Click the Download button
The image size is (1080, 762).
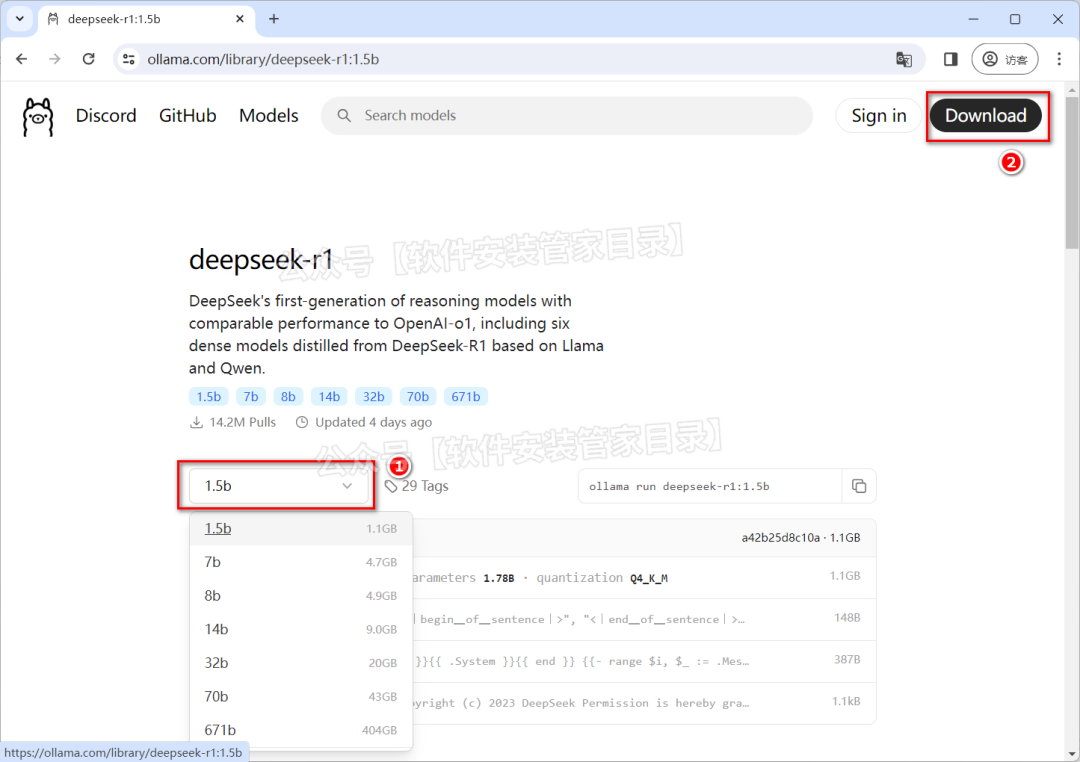pos(985,116)
